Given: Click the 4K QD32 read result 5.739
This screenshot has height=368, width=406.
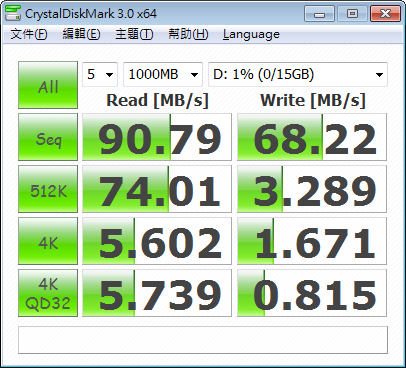Looking at the screenshot, I should coord(157,293).
